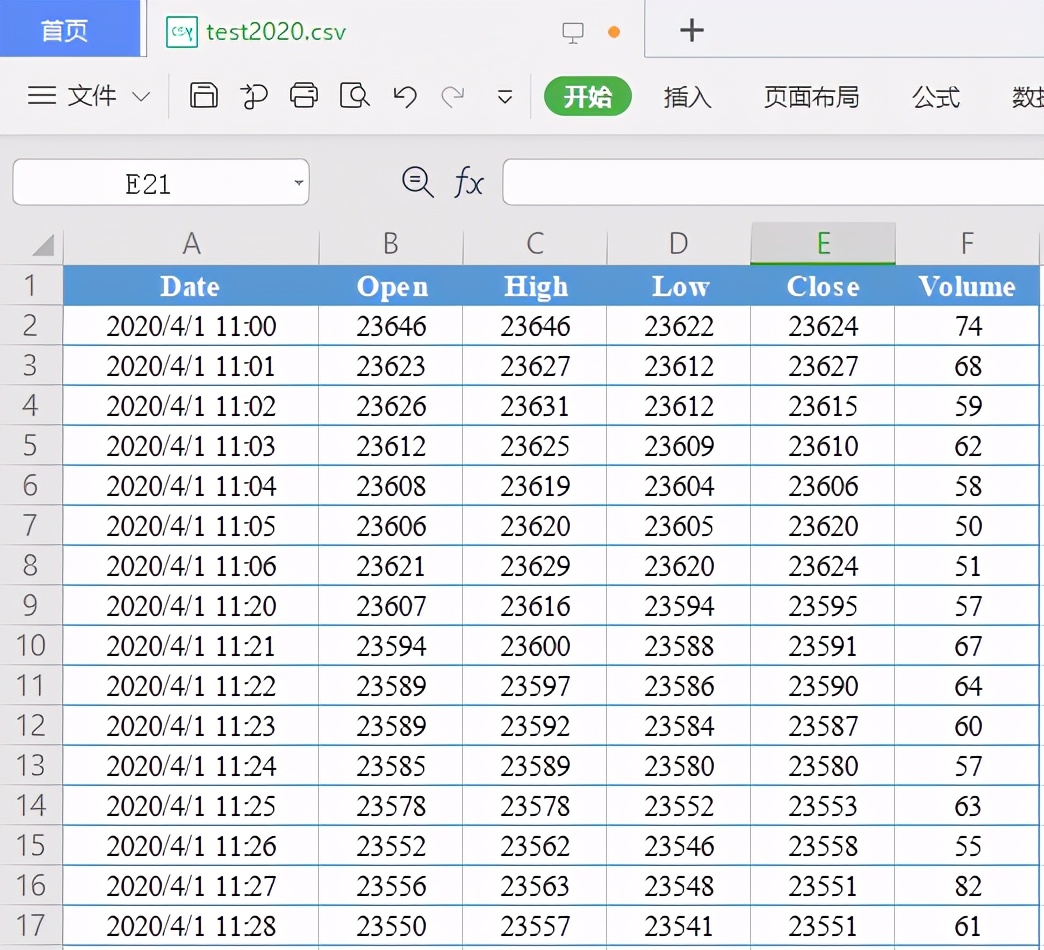Select the Volume column header F

(x=966, y=242)
